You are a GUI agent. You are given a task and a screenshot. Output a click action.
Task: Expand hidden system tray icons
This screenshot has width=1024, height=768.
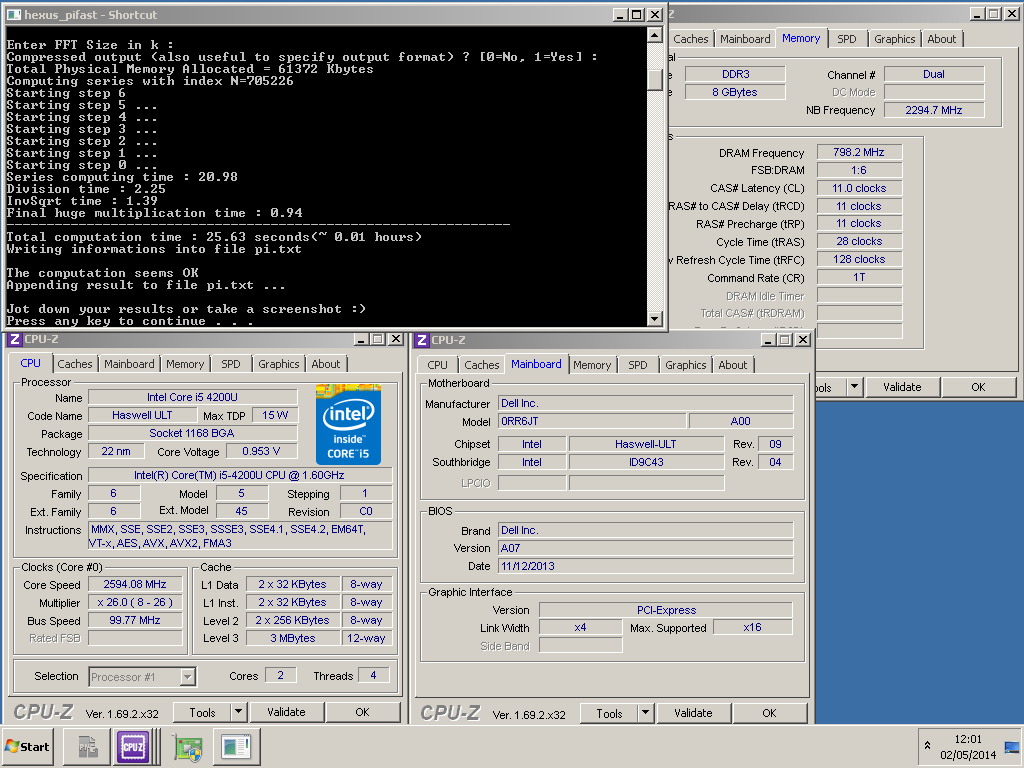[927, 745]
